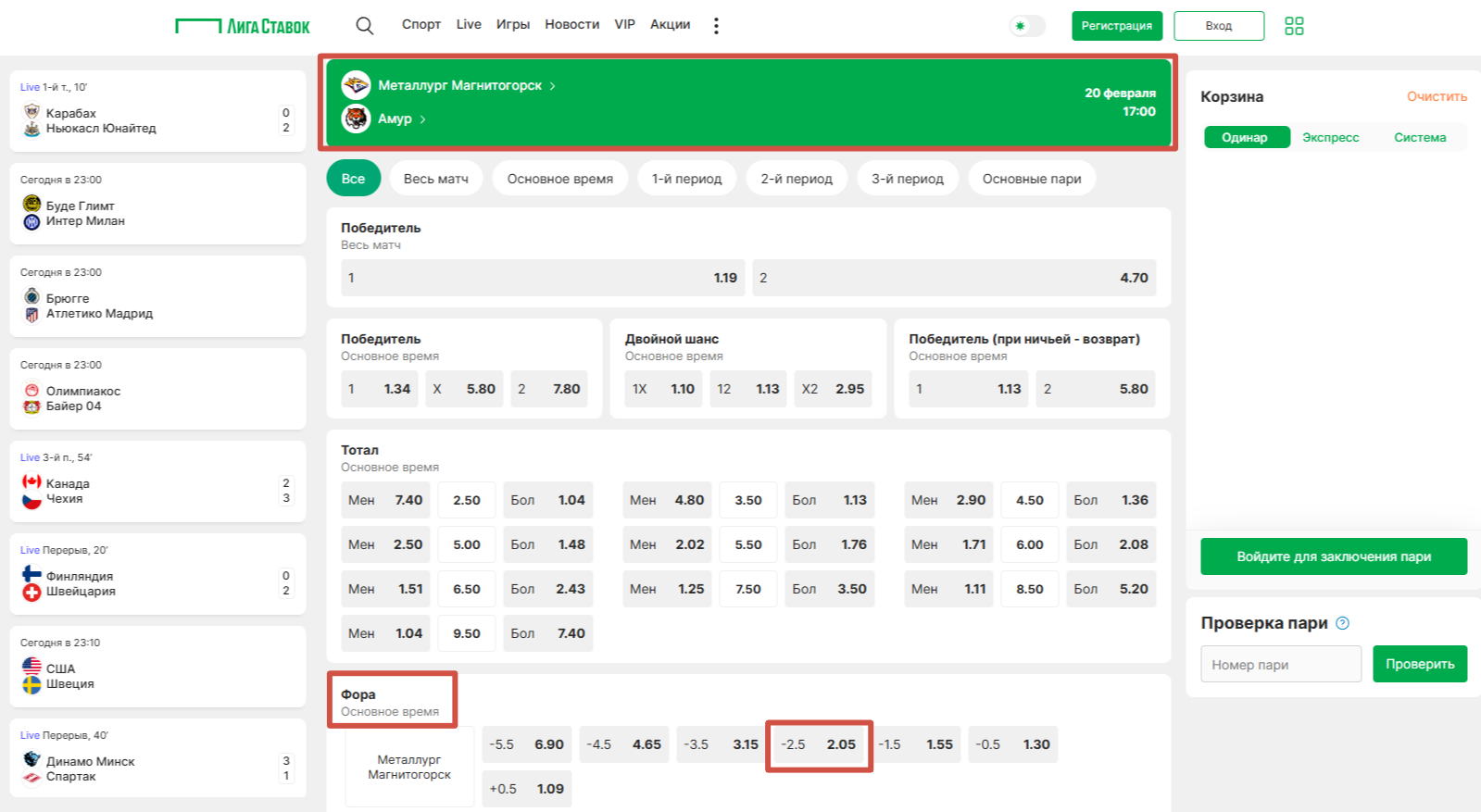1481x812 pixels.
Task: Click the Номер пари input field
Action: 1280,664
